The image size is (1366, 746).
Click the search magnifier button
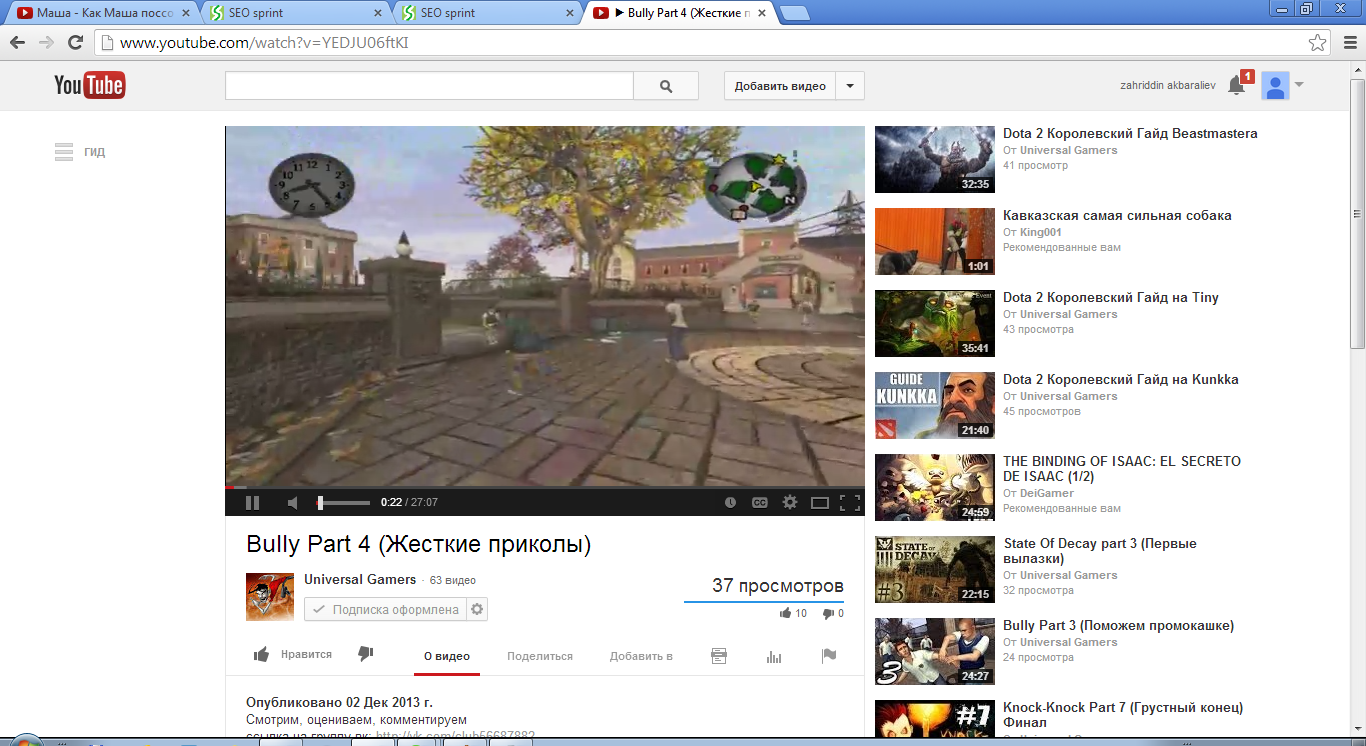pyautogui.click(x=667, y=86)
